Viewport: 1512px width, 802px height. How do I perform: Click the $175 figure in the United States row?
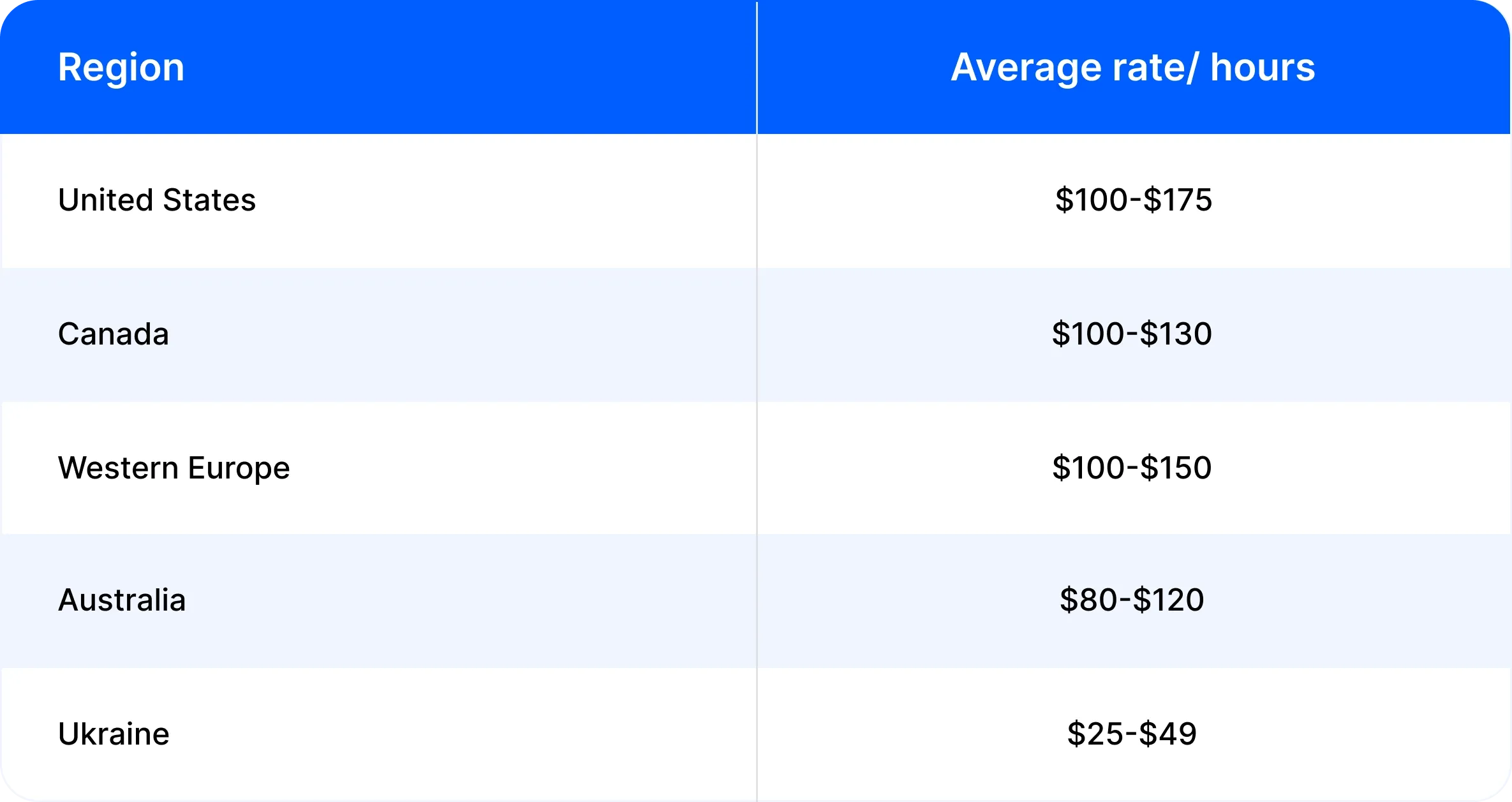(1178, 200)
